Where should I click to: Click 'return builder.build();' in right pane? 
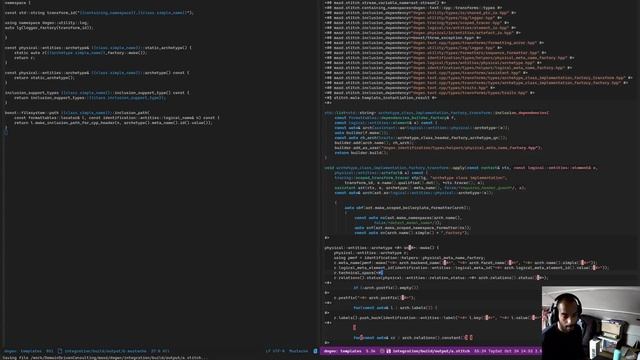(361, 153)
